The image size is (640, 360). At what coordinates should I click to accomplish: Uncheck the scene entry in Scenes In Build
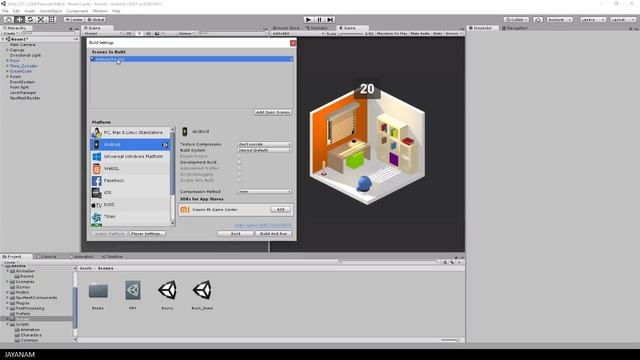click(x=93, y=59)
